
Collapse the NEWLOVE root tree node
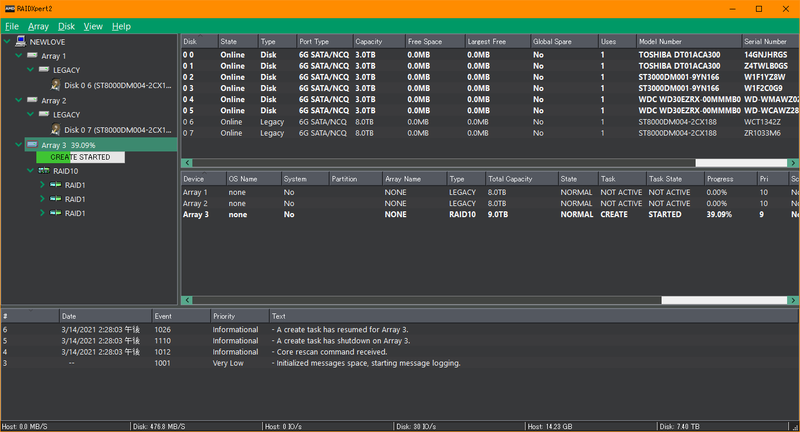click(8, 42)
